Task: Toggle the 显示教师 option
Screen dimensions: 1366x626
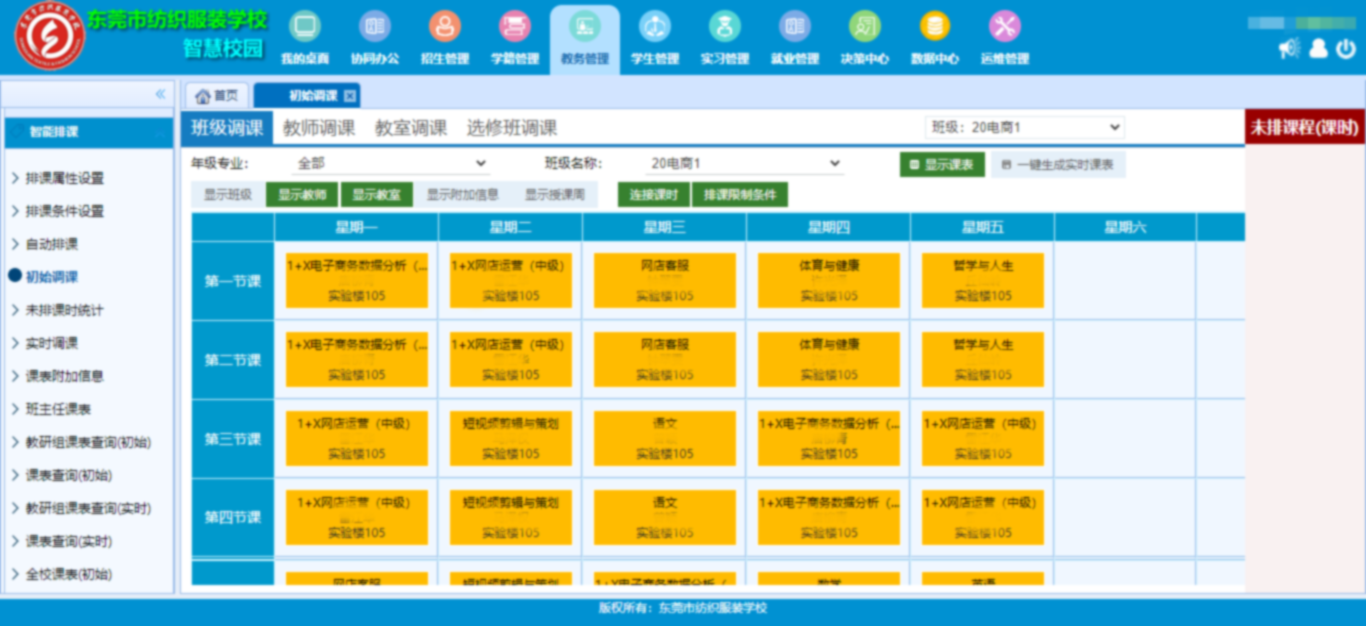Action: pyautogui.click(x=302, y=195)
